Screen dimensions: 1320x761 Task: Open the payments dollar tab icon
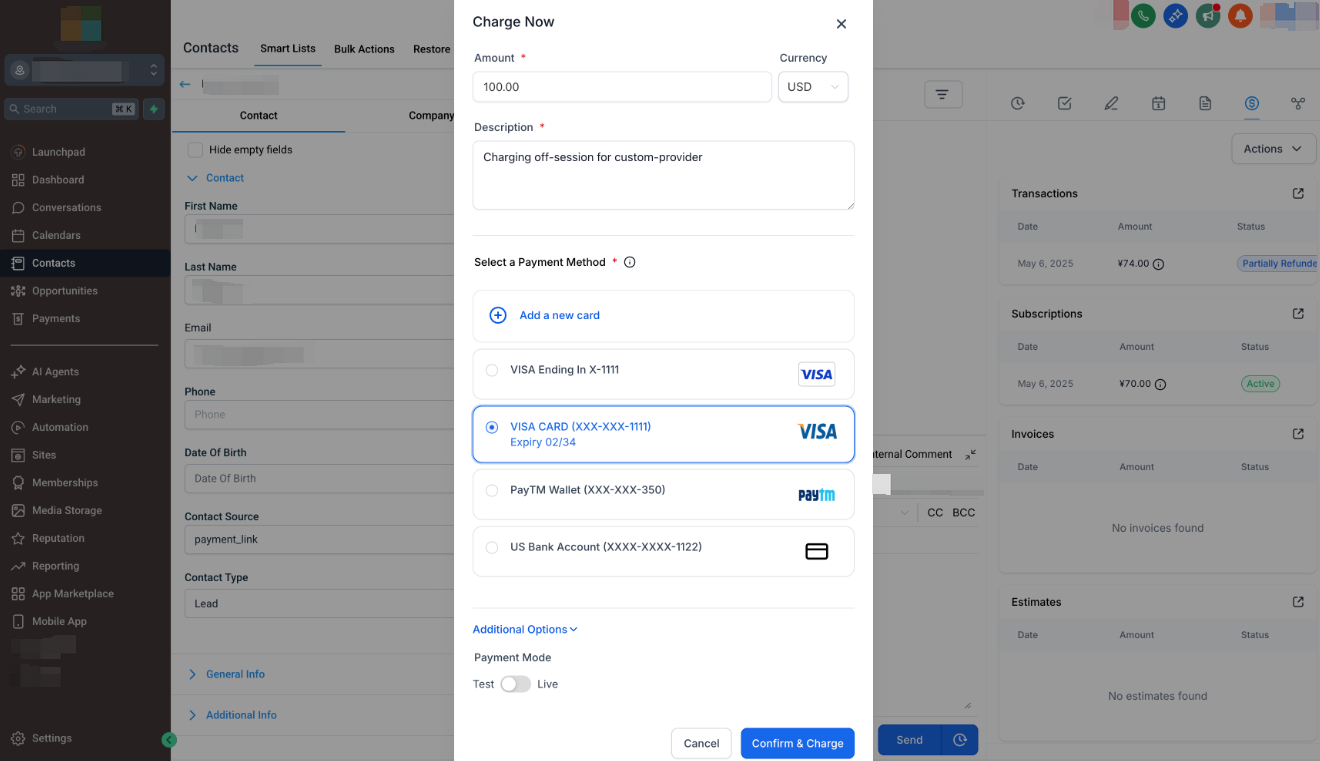pyautogui.click(x=1252, y=103)
